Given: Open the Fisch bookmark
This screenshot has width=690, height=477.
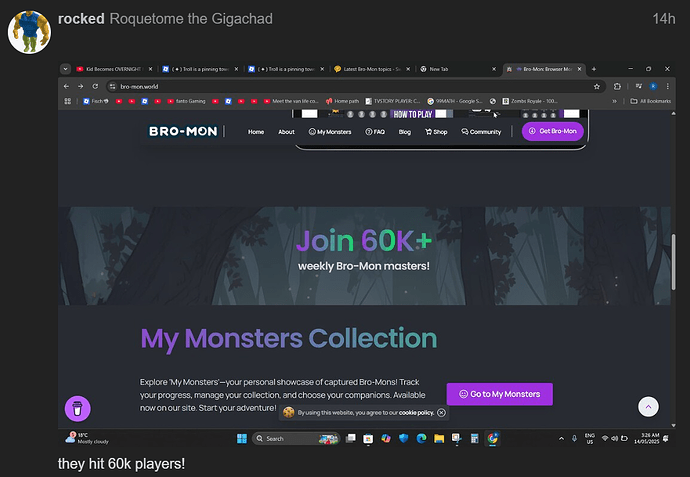Looking at the screenshot, I should point(95,101).
